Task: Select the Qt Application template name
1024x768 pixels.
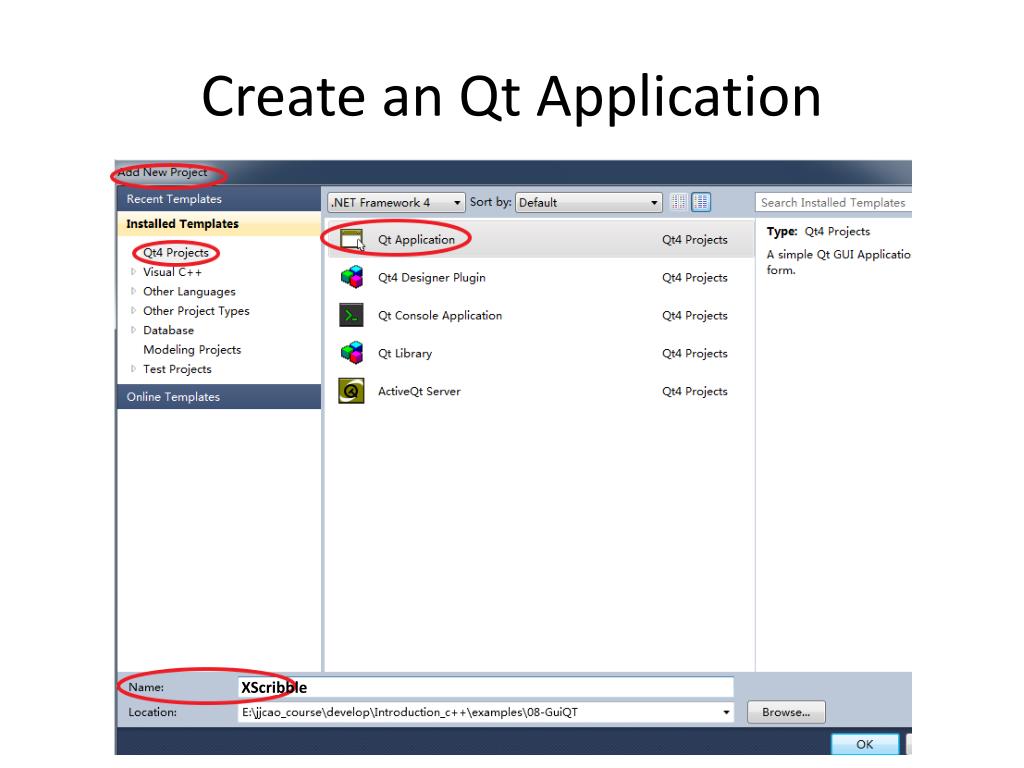Action: (x=416, y=240)
